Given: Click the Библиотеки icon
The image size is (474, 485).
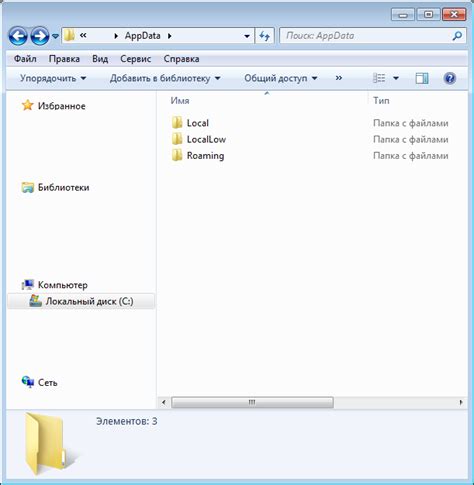Looking at the screenshot, I should [x=28, y=187].
